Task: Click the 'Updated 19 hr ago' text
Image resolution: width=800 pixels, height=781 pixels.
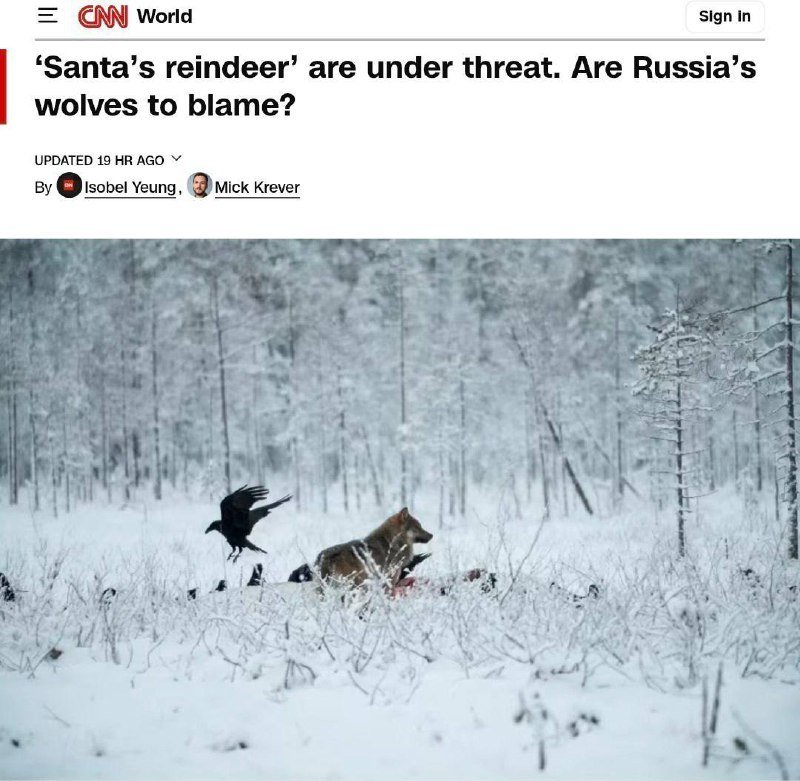Action: pos(99,160)
